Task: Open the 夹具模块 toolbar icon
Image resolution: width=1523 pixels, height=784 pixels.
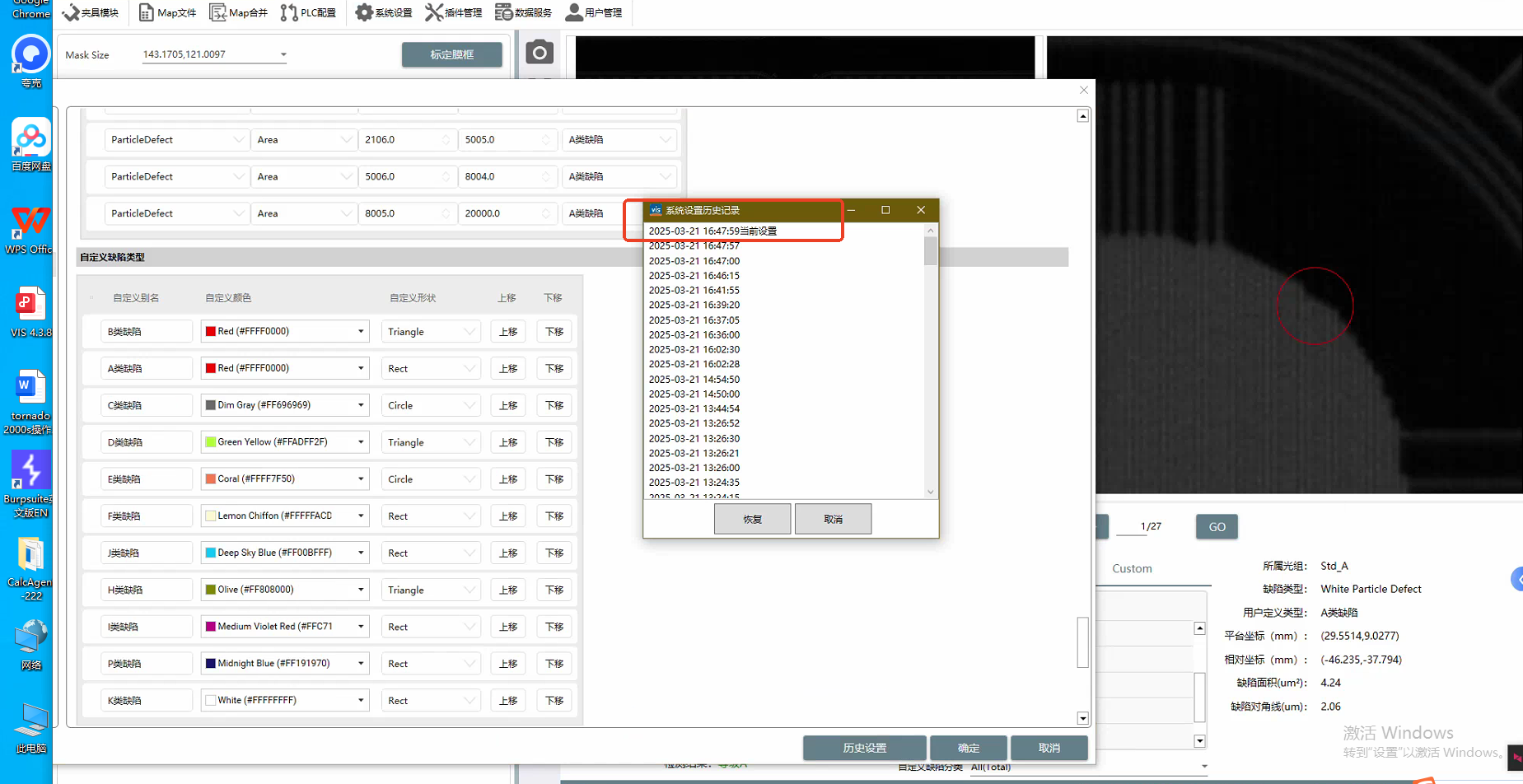Action: pyautogui.click(x=91, y=12)
